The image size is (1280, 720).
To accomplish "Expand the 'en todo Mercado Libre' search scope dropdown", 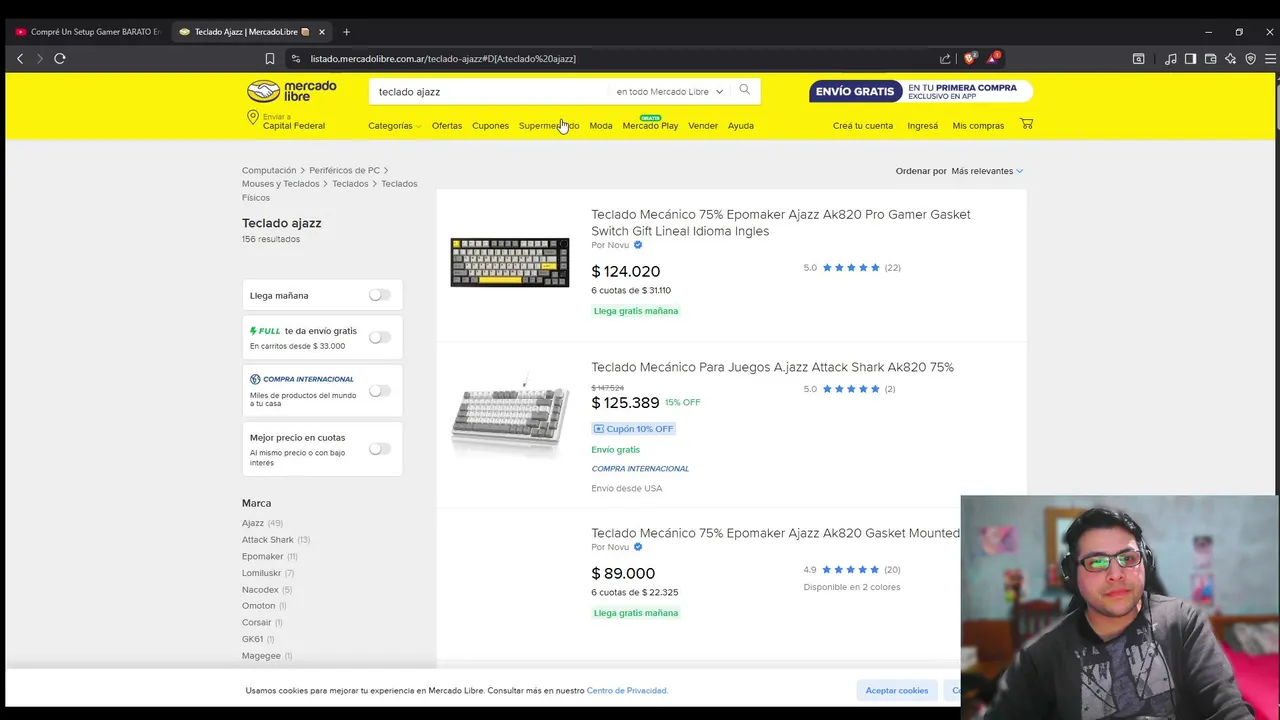I will (669, 92).
